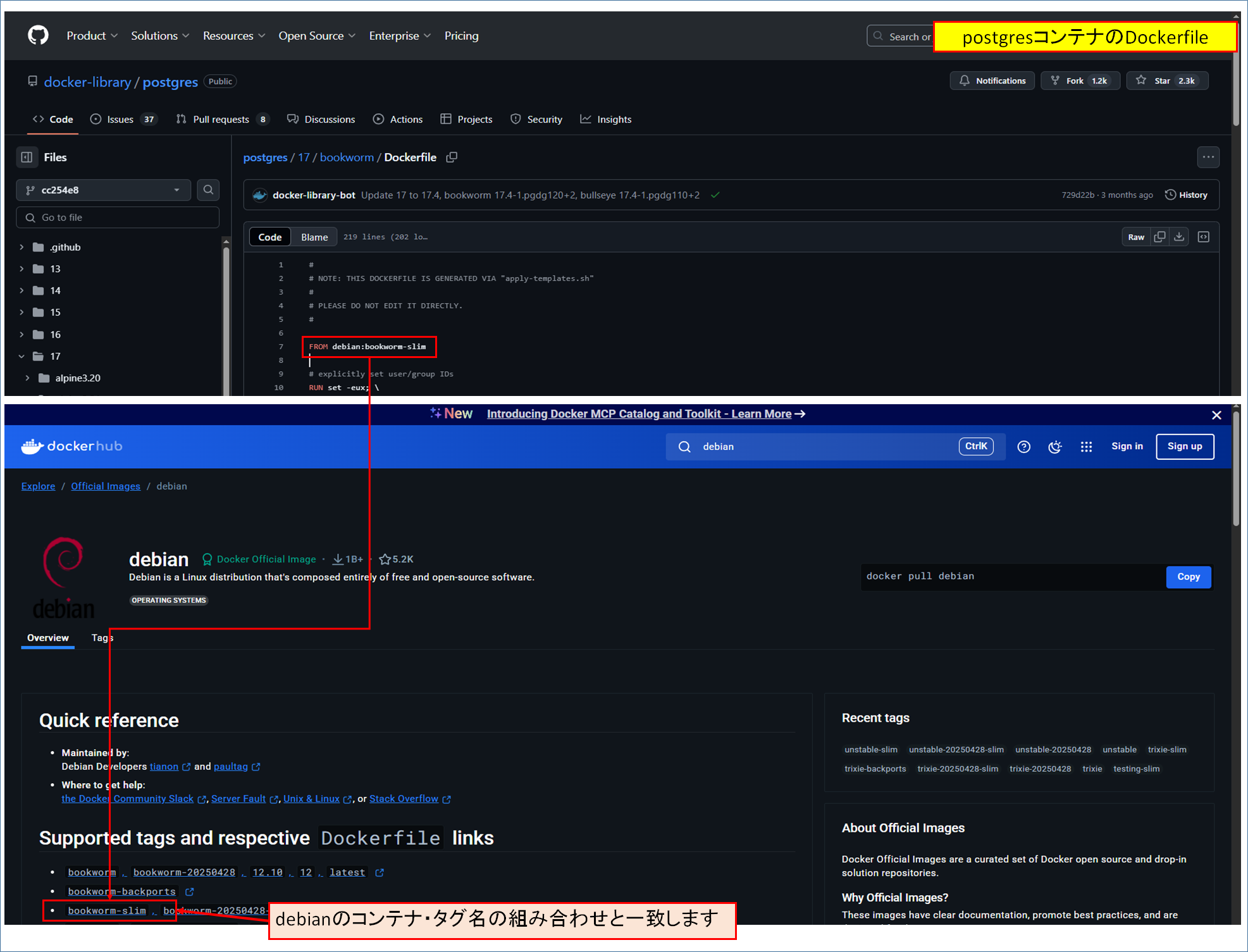The width and height of the screenshot is (1248, 952).
Task: Expand the alpine3.20 folder
Action: coord(27,378)
